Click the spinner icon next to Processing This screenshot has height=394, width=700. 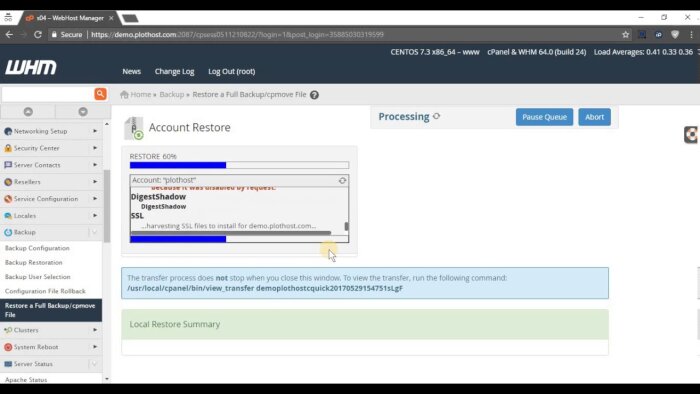(x=436, y=116)
